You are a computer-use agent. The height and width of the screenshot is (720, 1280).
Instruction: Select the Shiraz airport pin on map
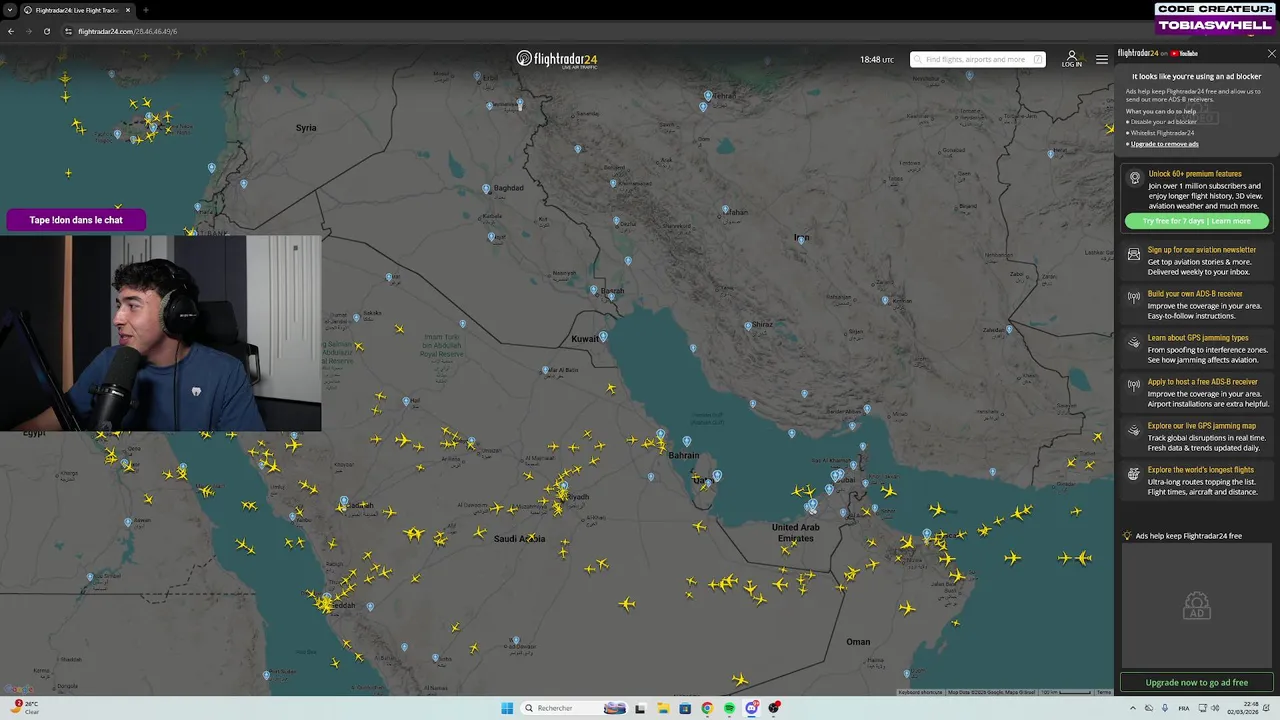[x=747, y=325]
